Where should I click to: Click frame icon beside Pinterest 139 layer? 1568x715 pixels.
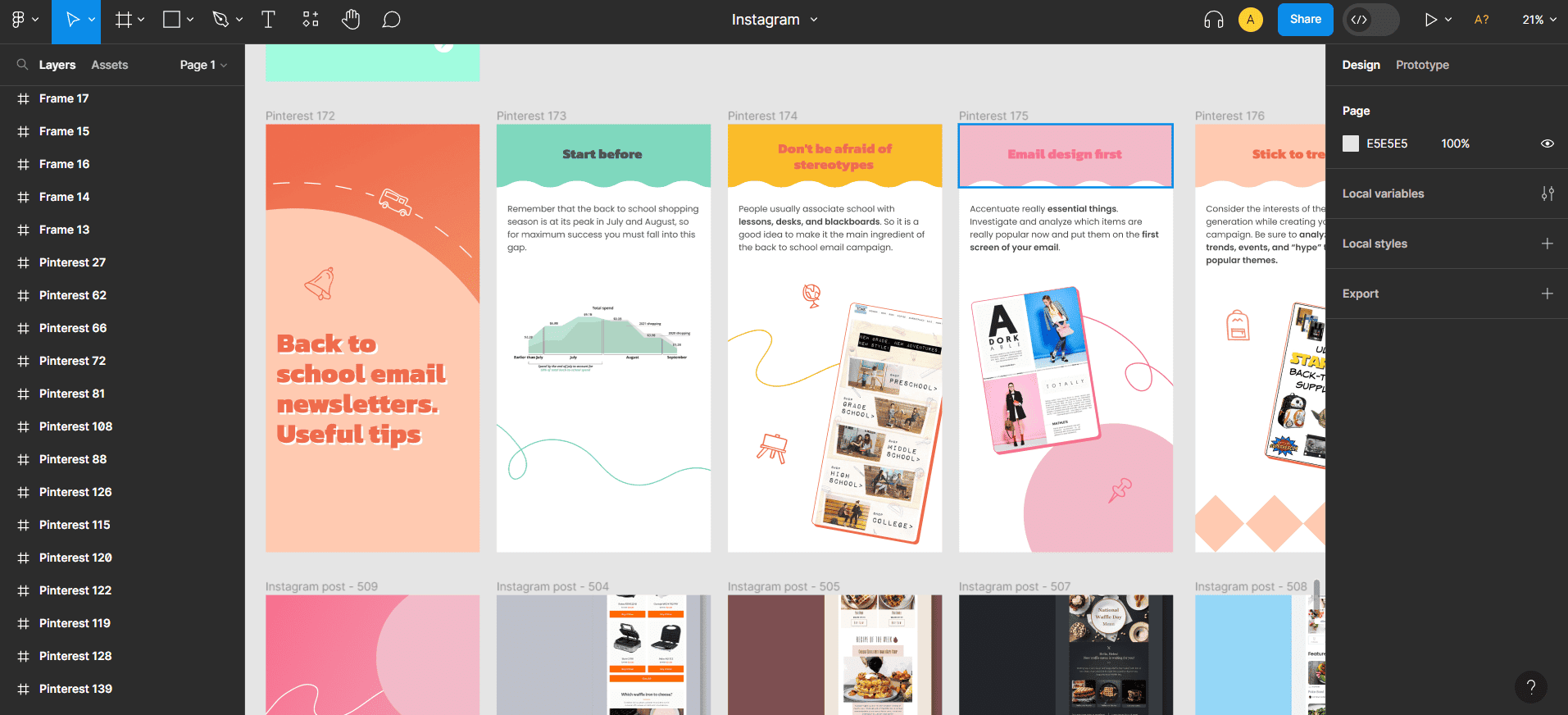[23, 689]
